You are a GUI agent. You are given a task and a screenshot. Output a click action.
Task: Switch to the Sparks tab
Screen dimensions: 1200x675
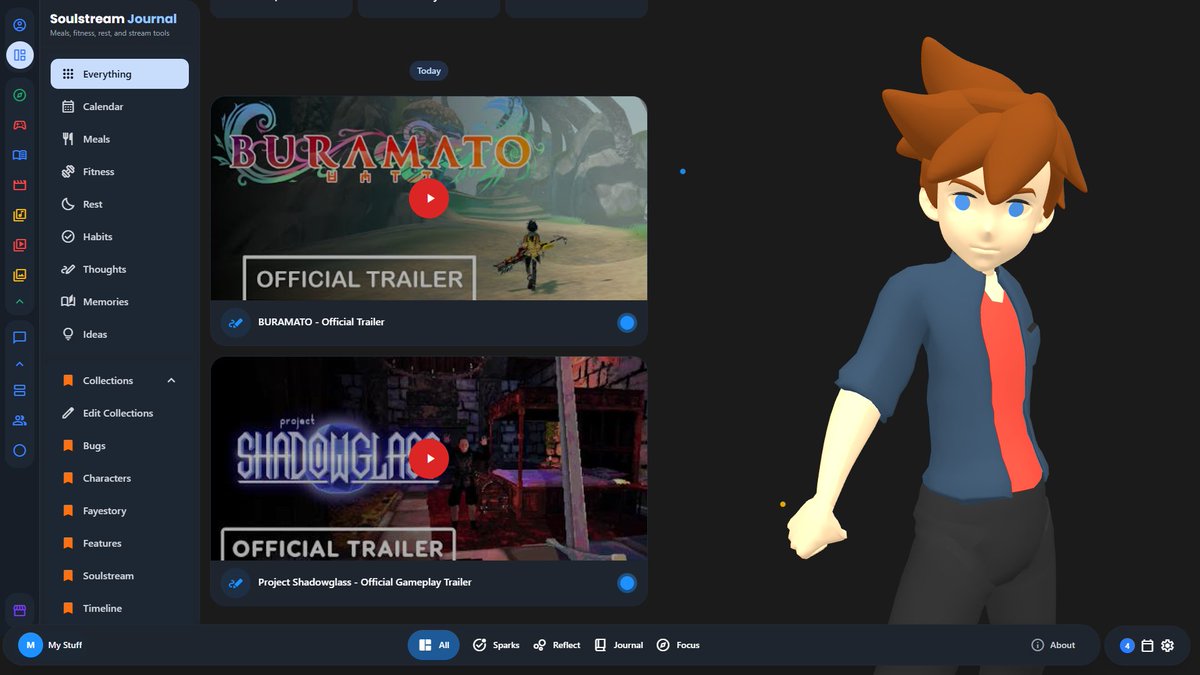click(x=496, y=645)
